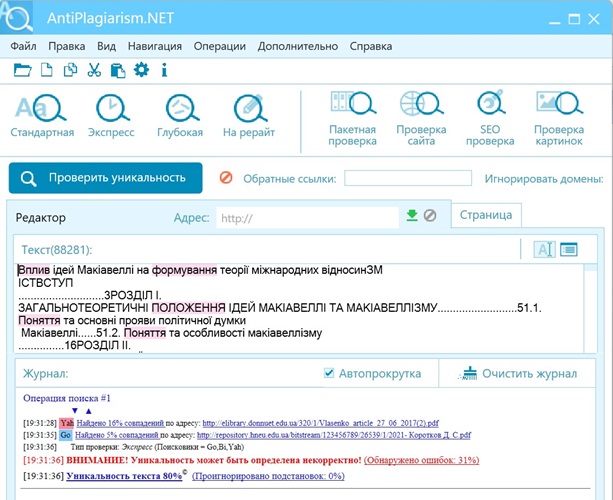
Task: Click 'Проигнорировано подстановок: 0%' link
Action: tap(268, 476)
